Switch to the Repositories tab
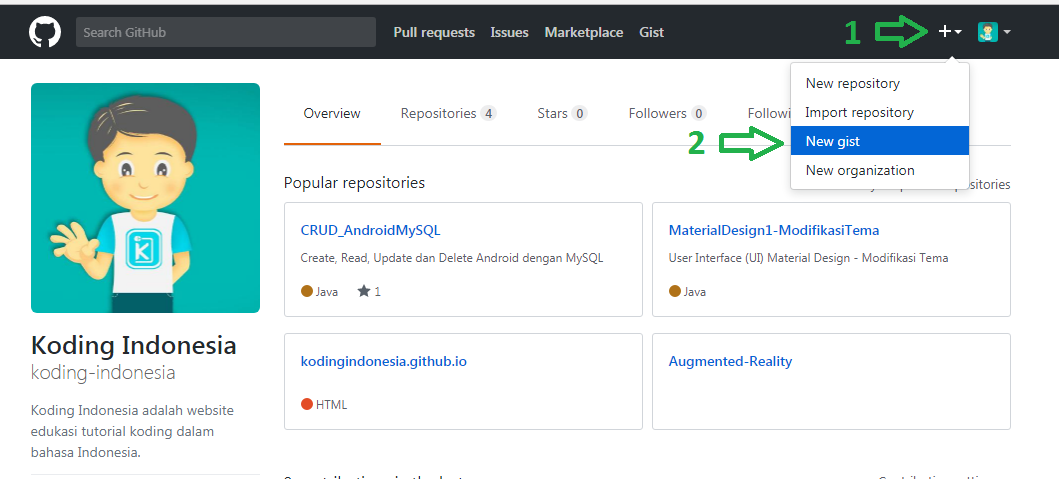Image resolution: width=1059 pixels, height=479 pixels. point(448,114)
